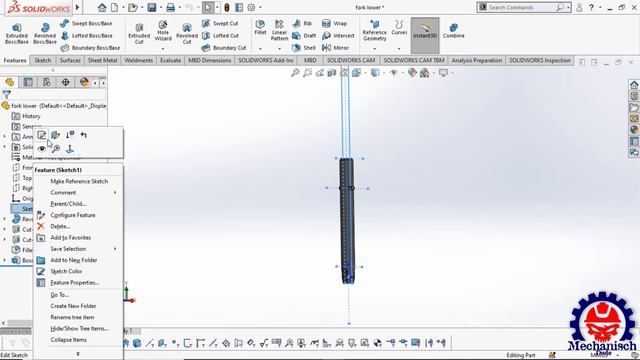Open the FeatureManager design tree tab

(9, 82)
